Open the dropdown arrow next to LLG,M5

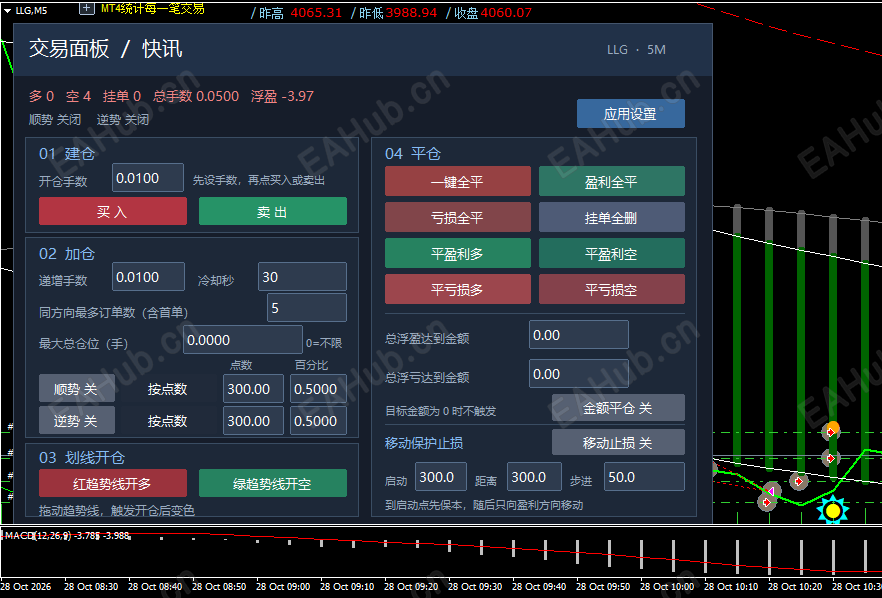coord(7,10)
